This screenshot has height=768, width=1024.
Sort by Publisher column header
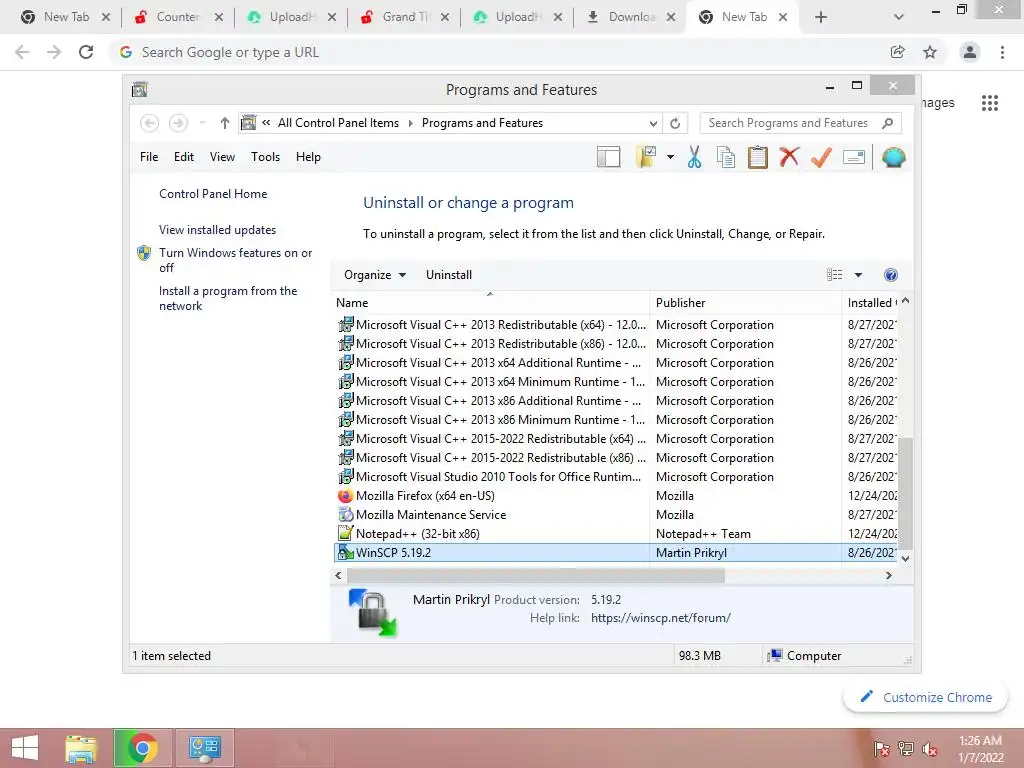[x=745, y=302]
